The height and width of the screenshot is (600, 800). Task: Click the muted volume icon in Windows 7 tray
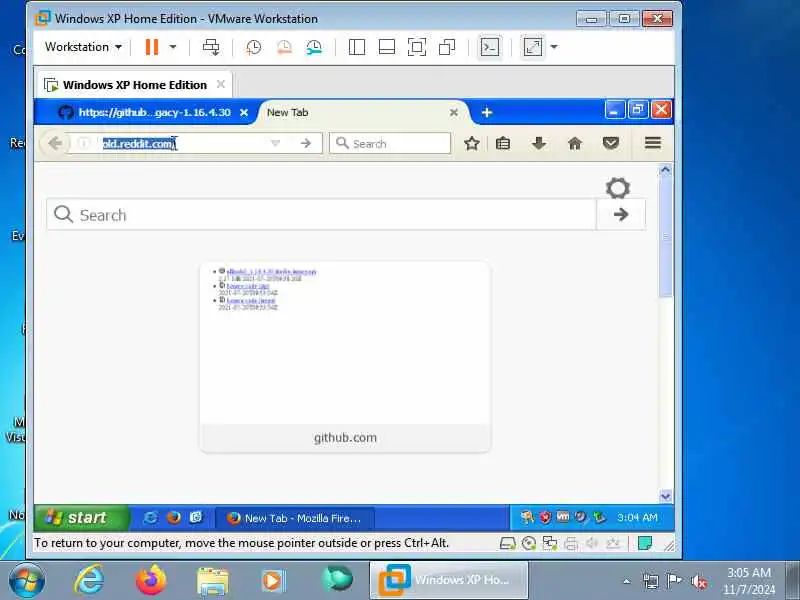698,582
